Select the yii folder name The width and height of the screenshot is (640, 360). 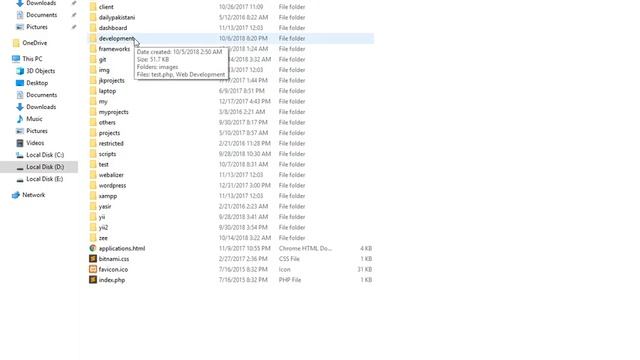(102, 217)
